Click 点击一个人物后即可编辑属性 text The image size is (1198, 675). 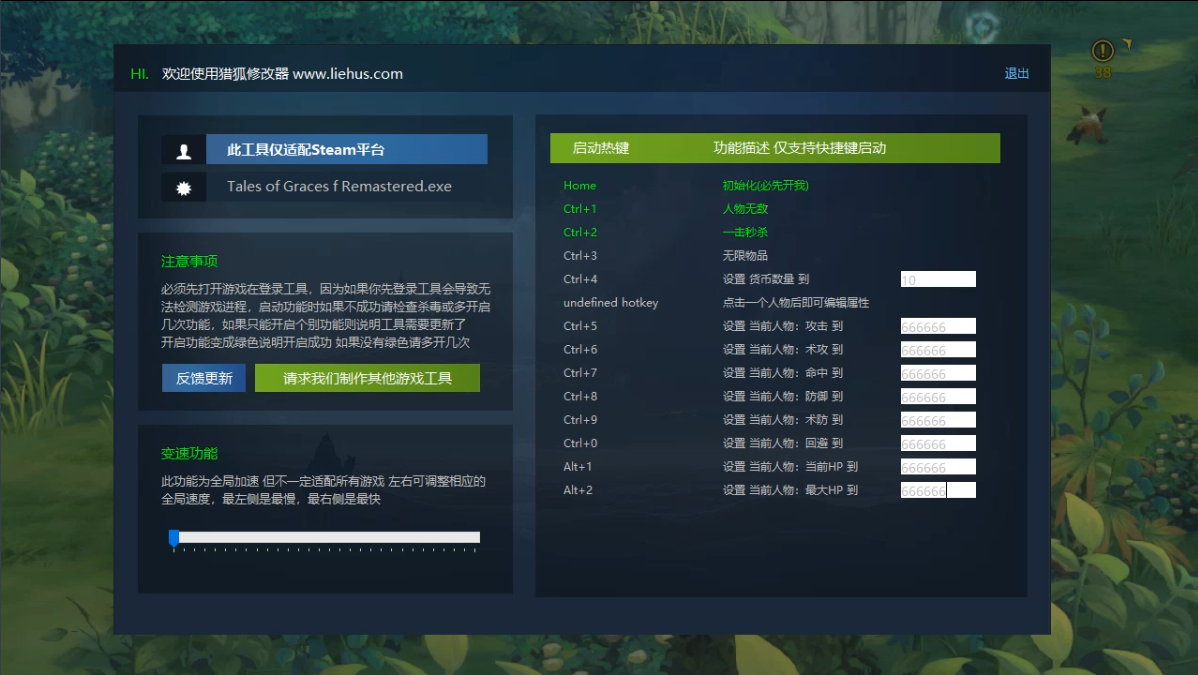click(x=795, y=303)
